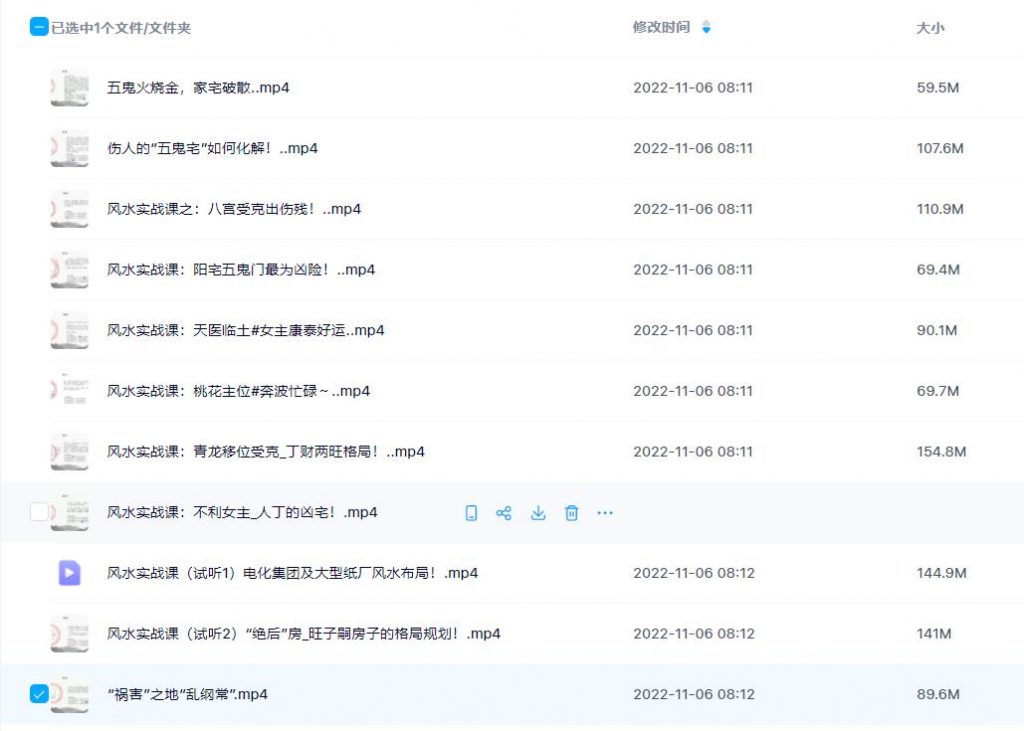Click thumbnail of 天医临土 video file

69,330
